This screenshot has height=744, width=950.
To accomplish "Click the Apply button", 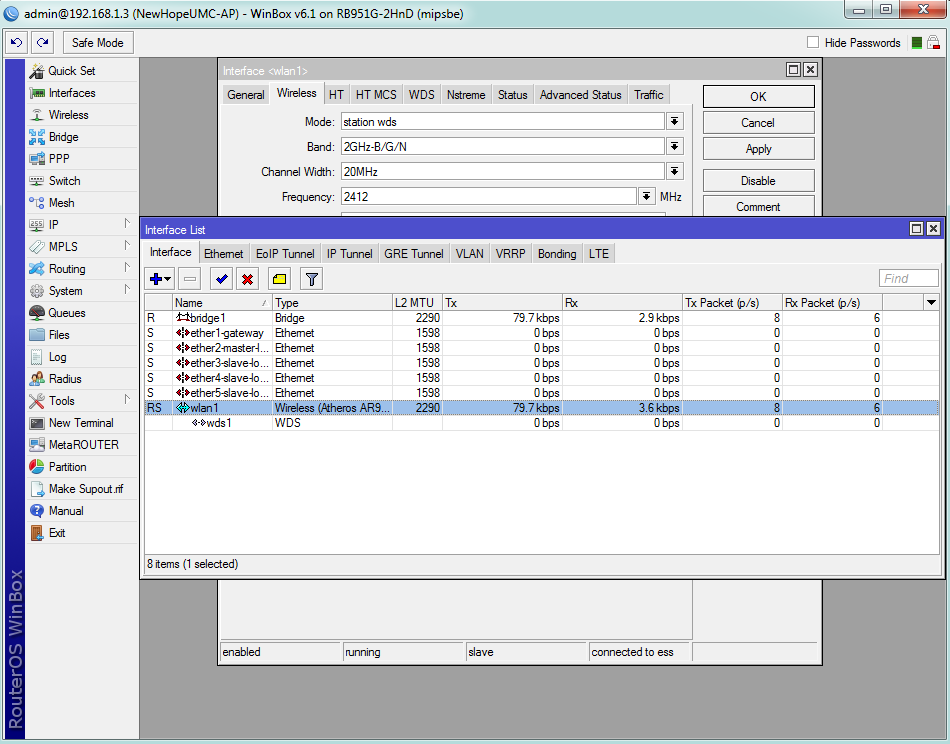I will point(758,148).
